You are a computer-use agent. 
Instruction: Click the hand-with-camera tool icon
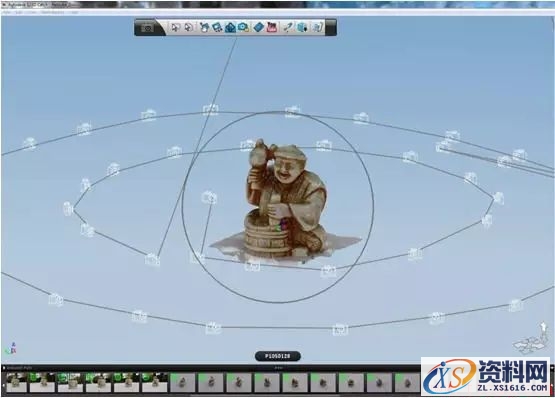pos(204,27)
